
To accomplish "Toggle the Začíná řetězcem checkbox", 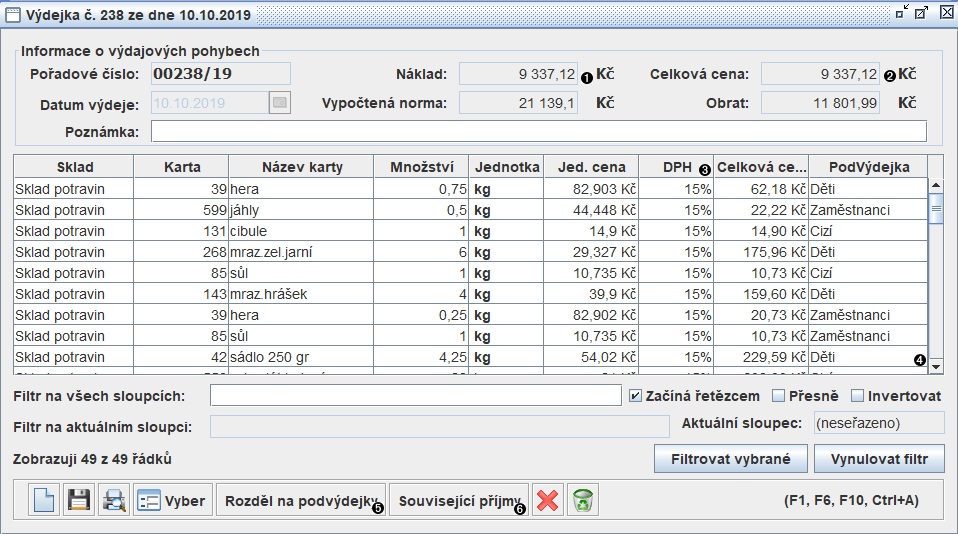I will [636, 396].
